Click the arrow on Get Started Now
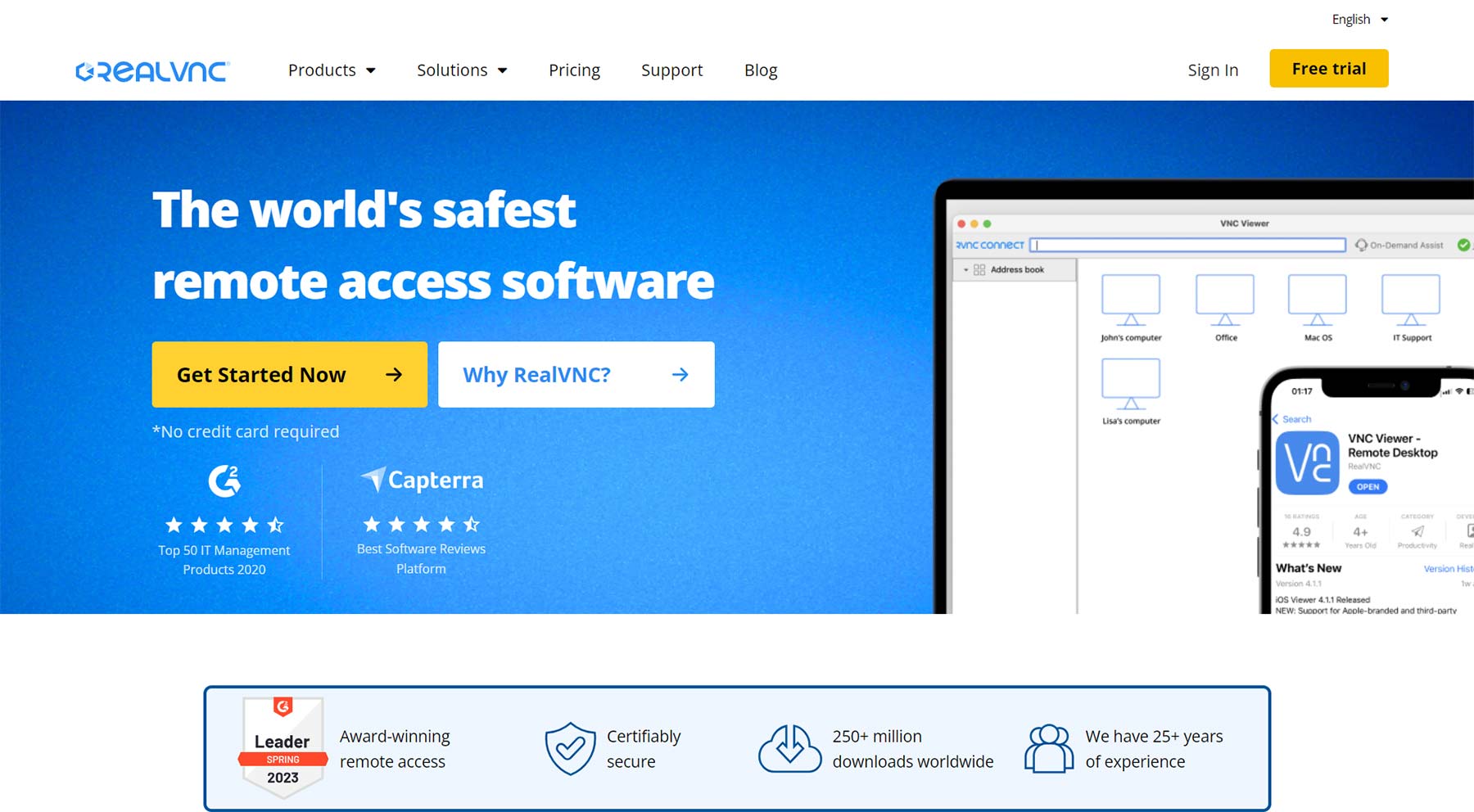Image resolution: width=1474 pixels, height=812 pixels. [x=394, y=374]
